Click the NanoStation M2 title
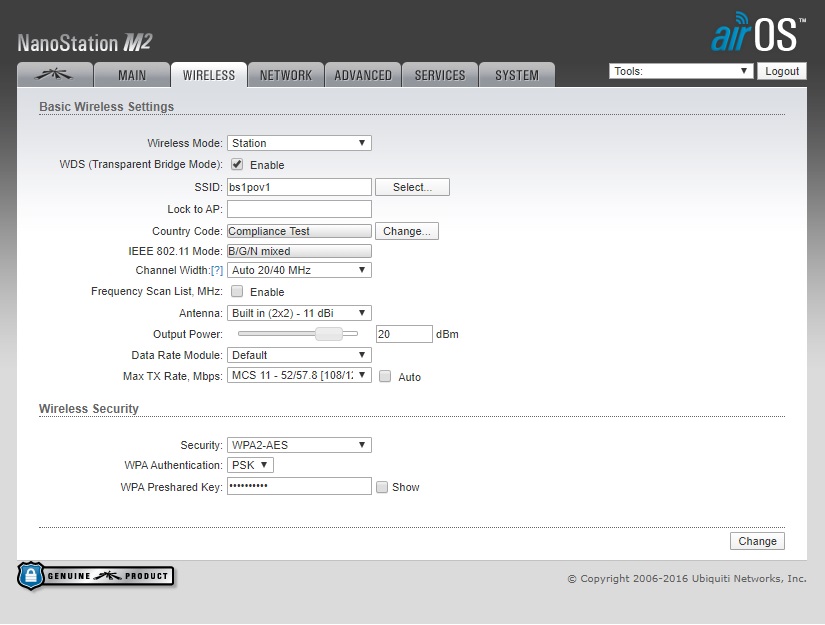Viewport: 825px width, 625px height. (x=85, y=43)
